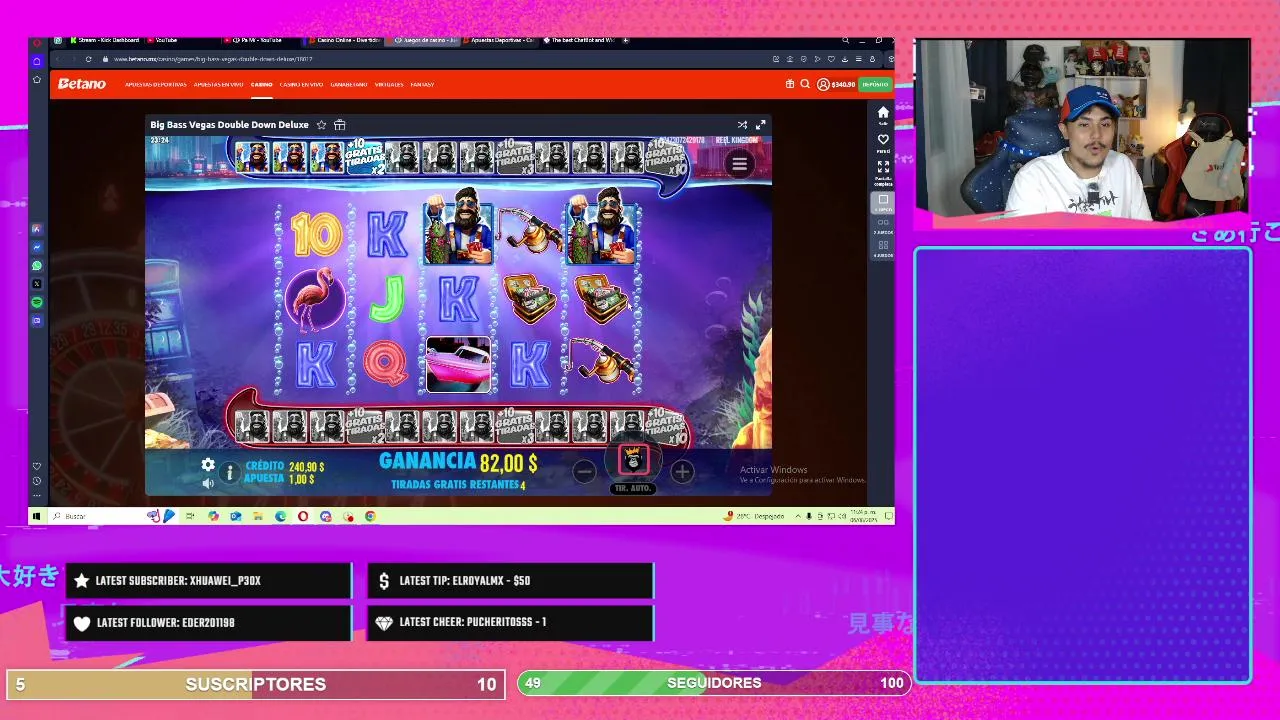The height and width of the screenshot is (720, 1280).
Task: Expand the game to fullscreen arrows
Action: 760,125
